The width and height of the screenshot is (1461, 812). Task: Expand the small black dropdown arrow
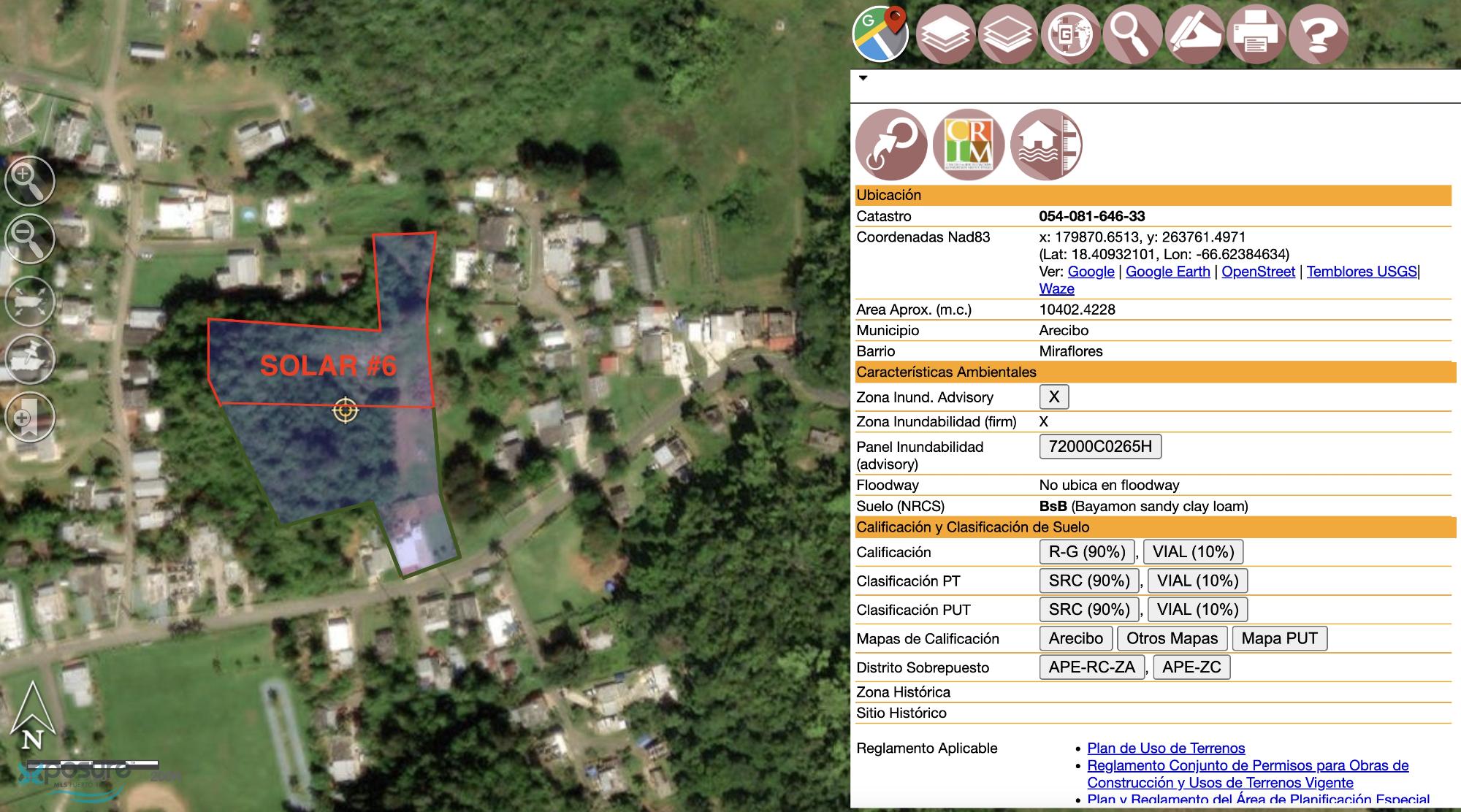863,78
